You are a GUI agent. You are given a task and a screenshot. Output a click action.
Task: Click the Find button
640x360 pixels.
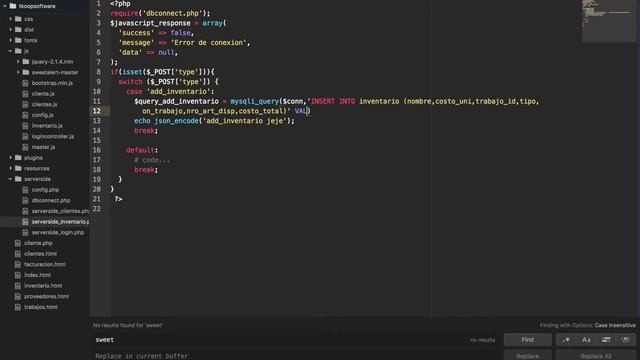527,340
